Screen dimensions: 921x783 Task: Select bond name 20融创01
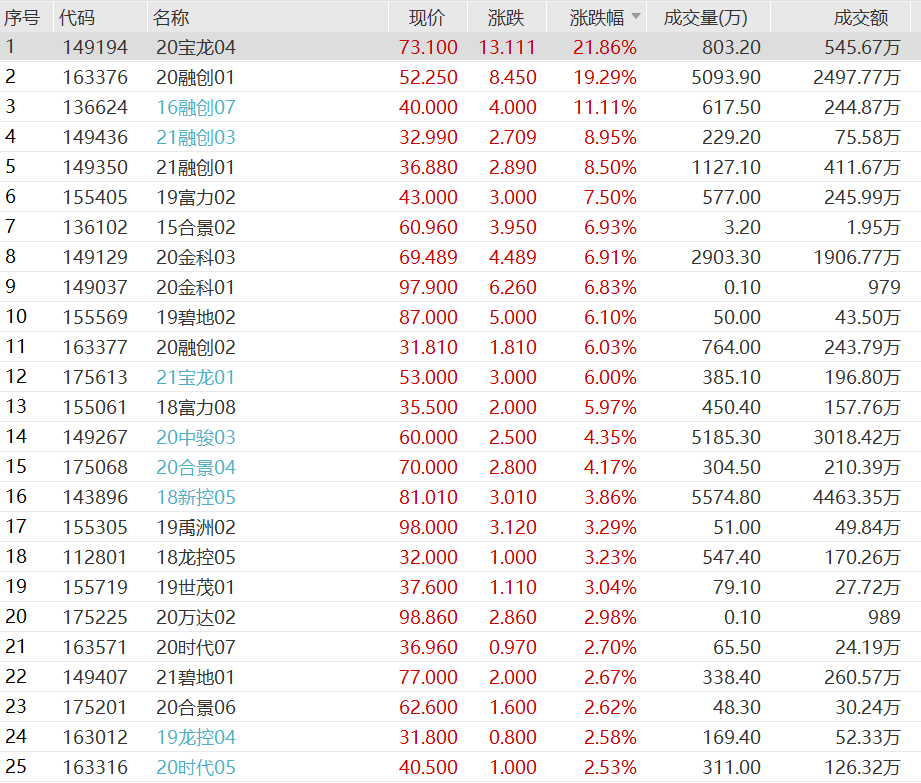pyautogui.click(x=196, y=77)
